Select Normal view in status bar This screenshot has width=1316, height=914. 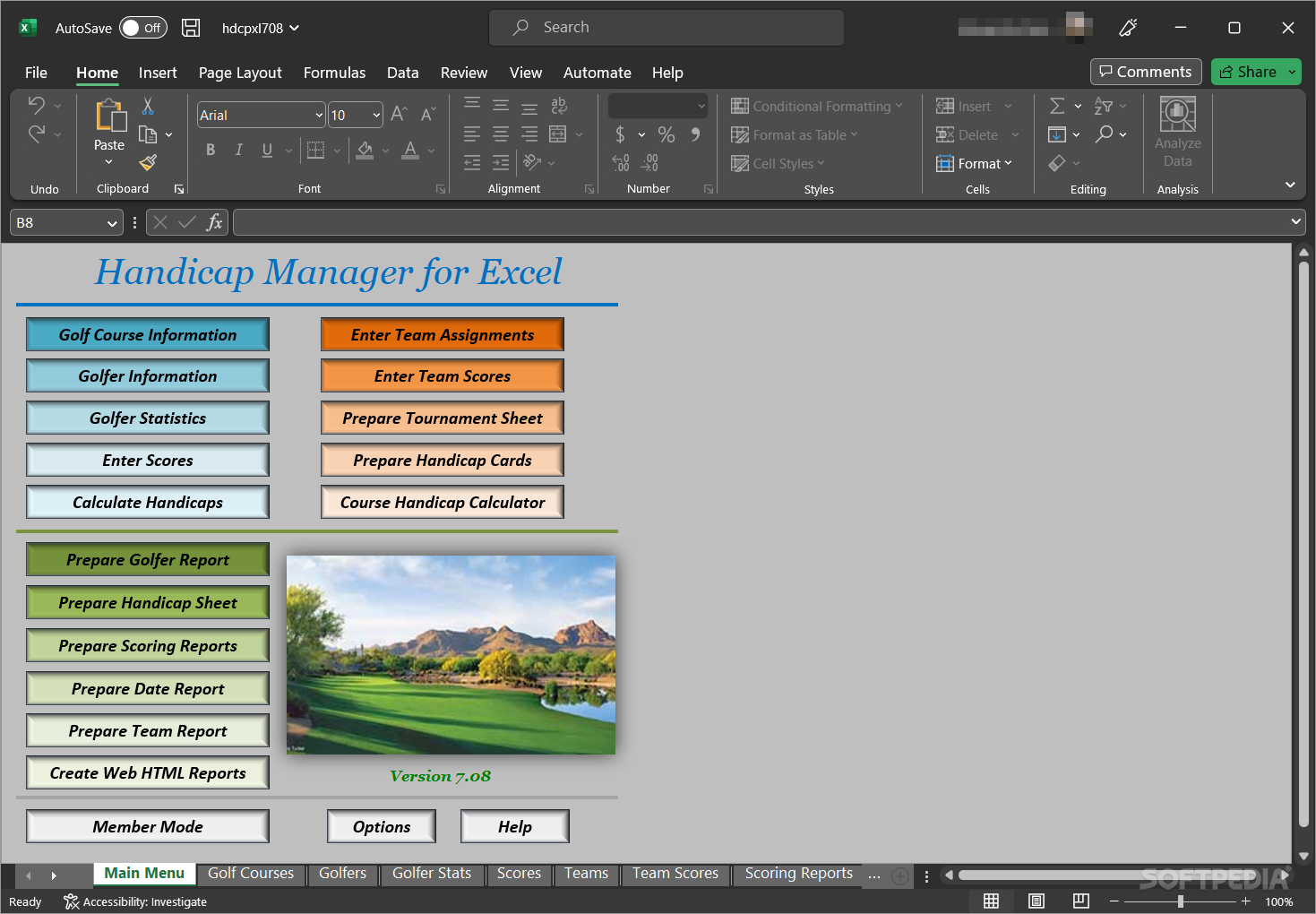[x=991, y=901]
